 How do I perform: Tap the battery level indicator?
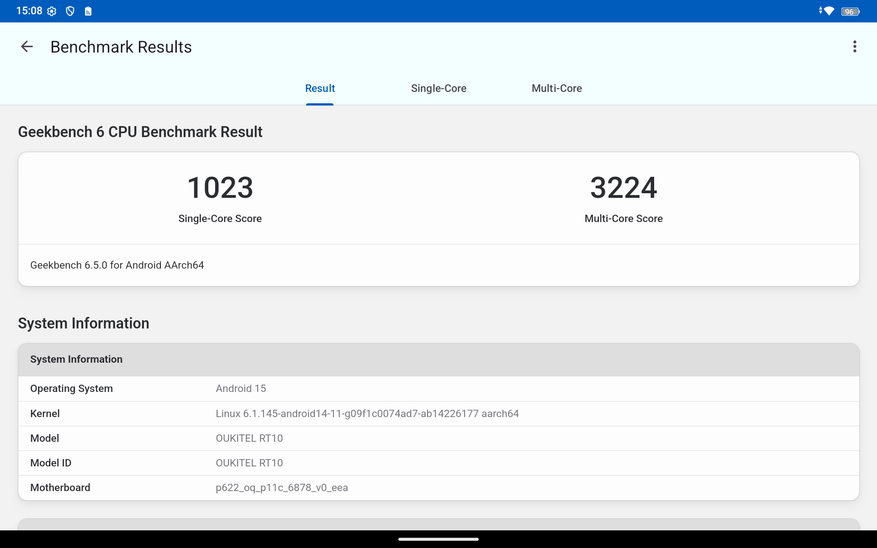tap(850, 11)
